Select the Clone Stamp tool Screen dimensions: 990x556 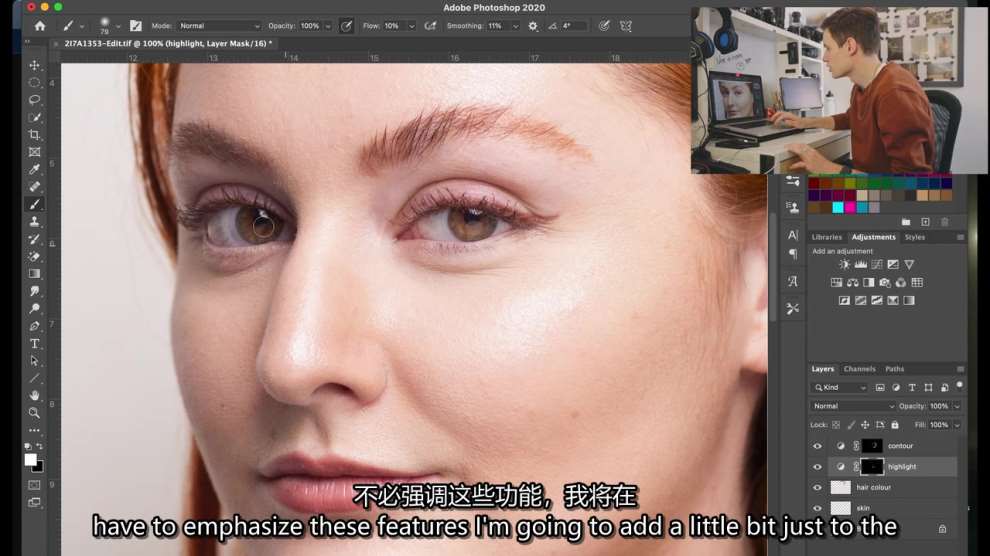pos(34,222)
